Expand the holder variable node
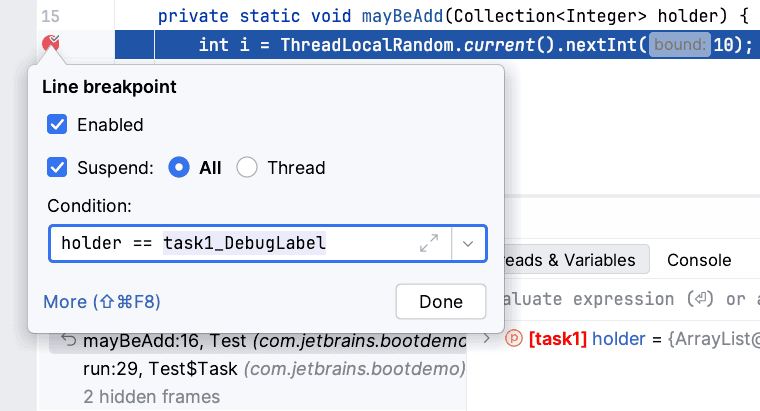 [487, 340]
